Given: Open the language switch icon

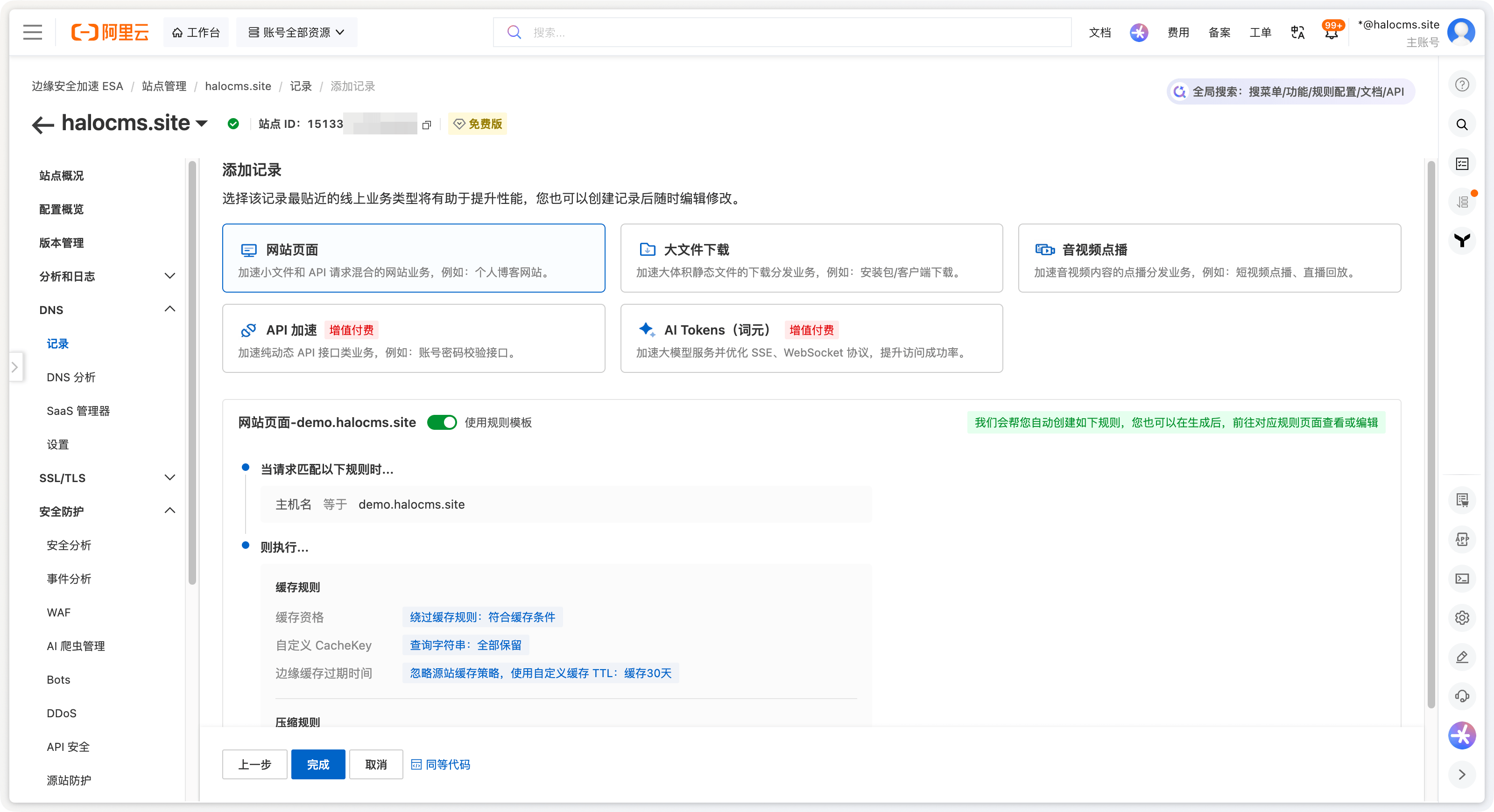Looking at the screenshot, I should [x=1297, y=33].
